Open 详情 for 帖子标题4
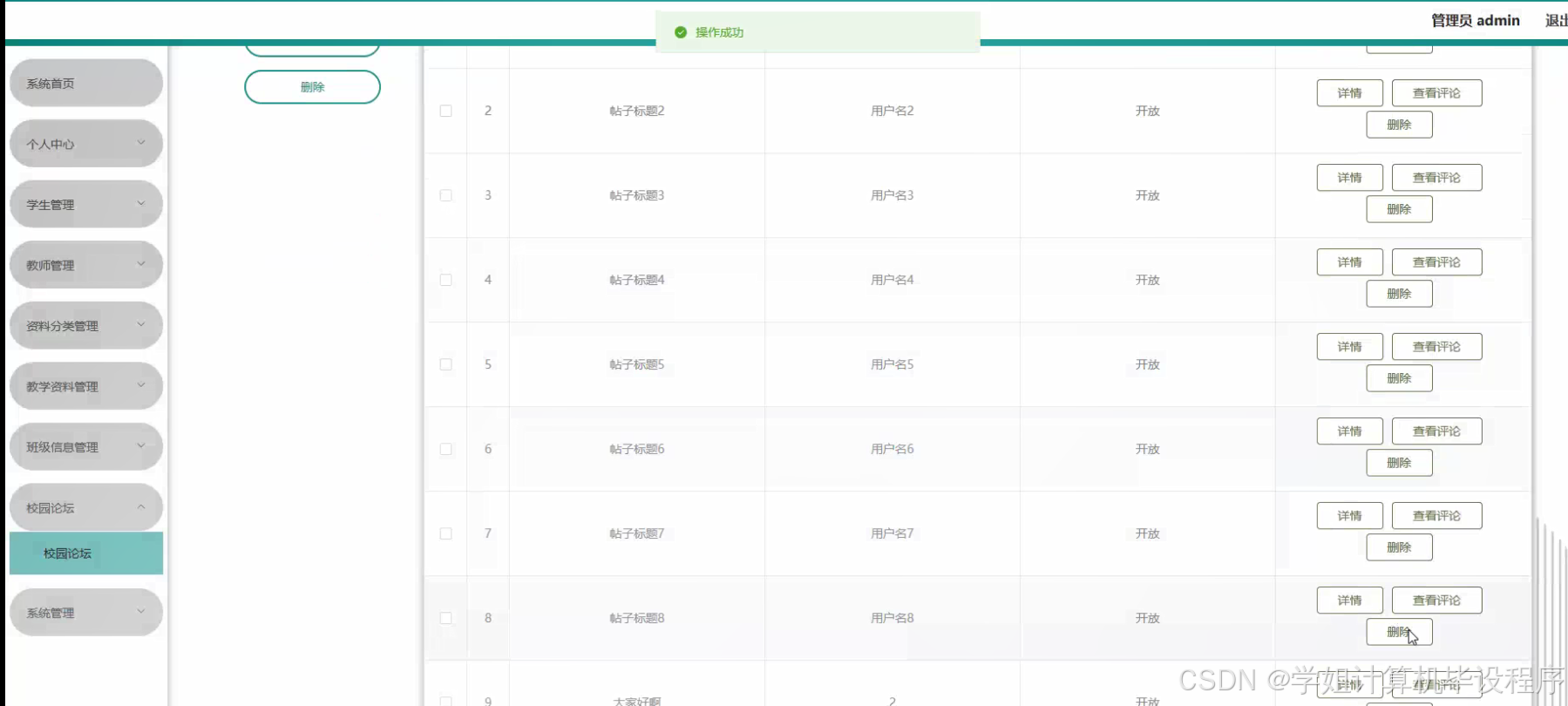Screen dimensions: 1568x706 click(1349, 262)
